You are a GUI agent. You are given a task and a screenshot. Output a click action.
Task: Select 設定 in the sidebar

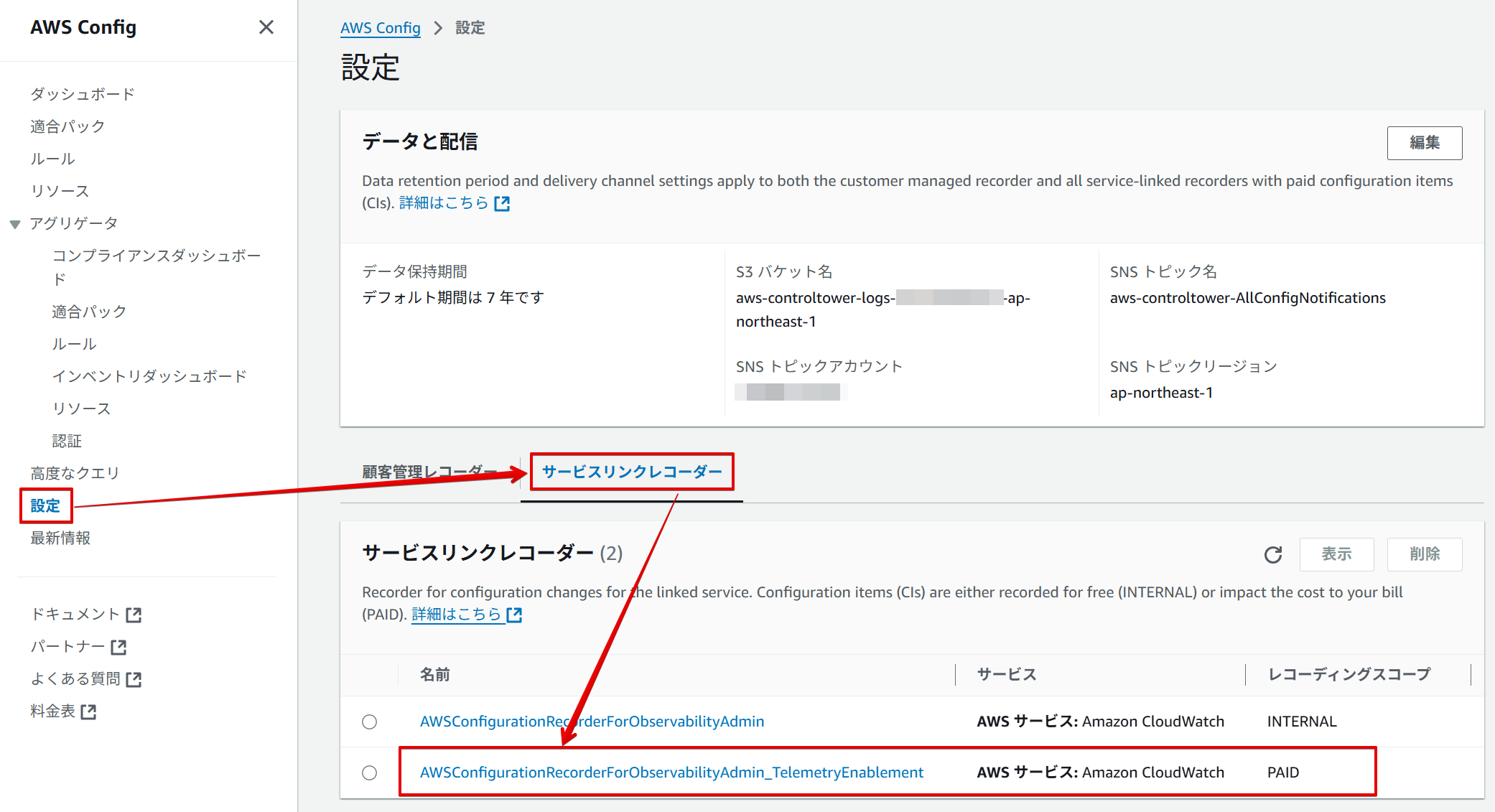coord(45,505)
